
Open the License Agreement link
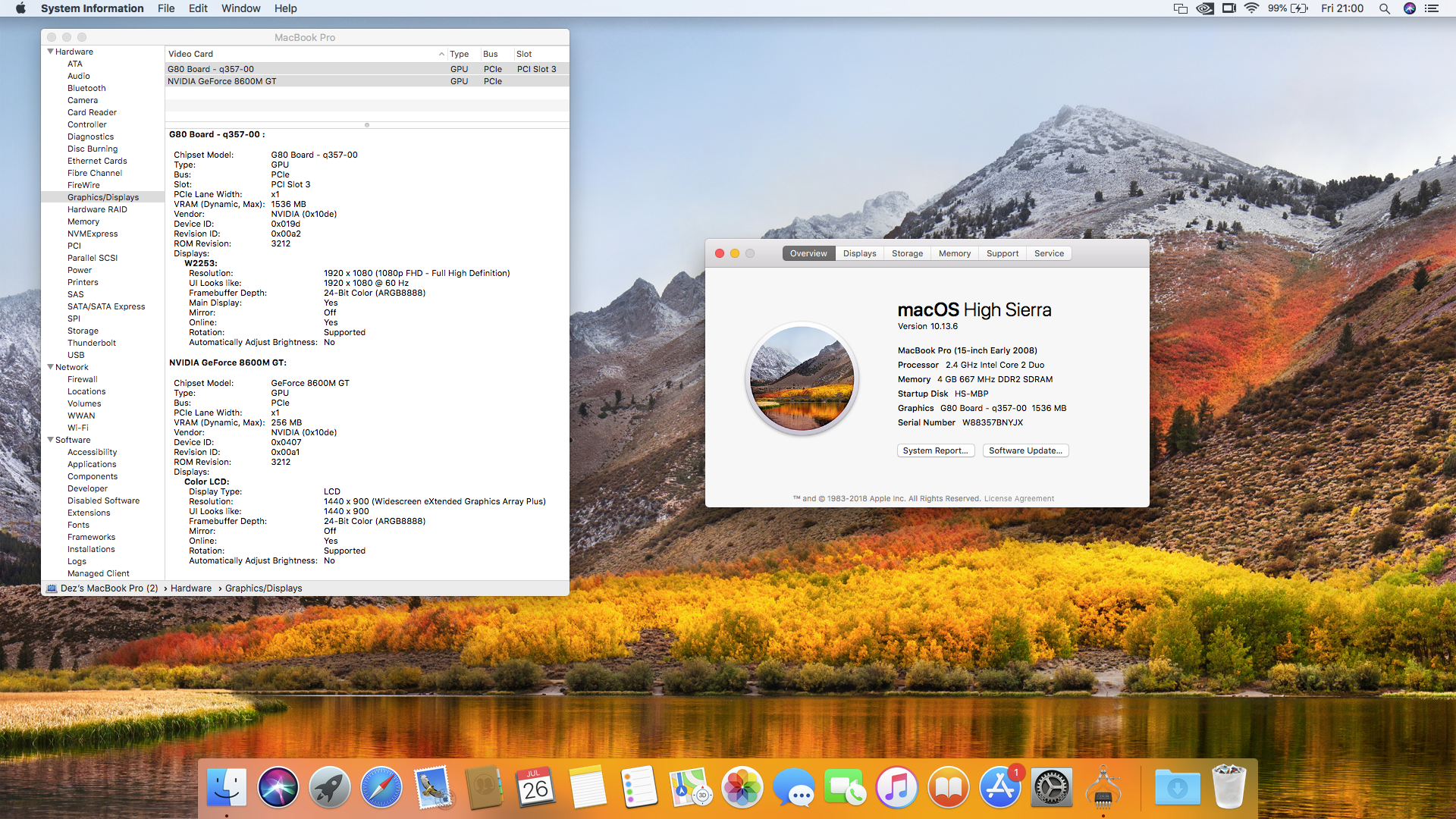[x=1018, y=499]
